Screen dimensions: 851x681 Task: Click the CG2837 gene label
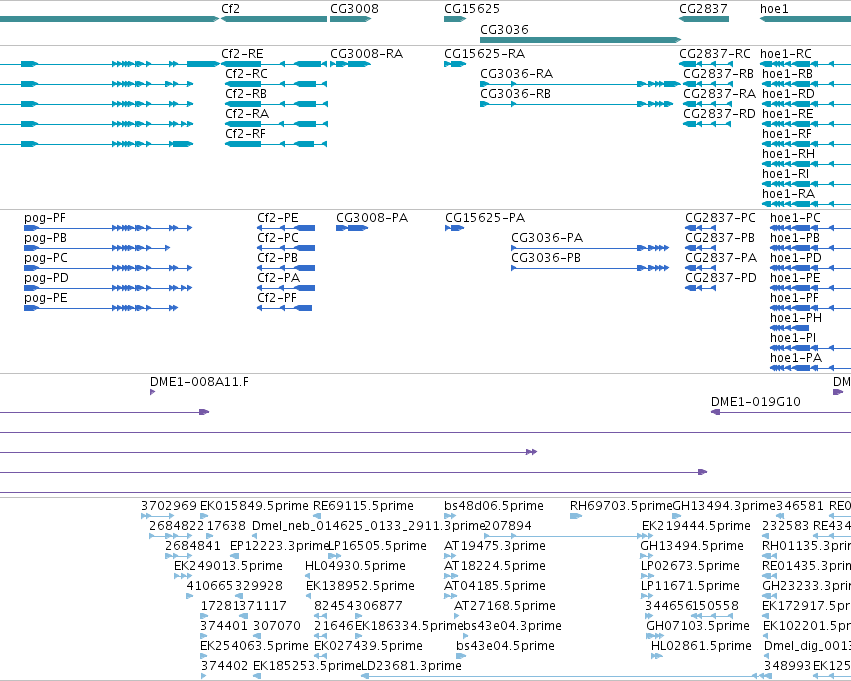[x=703, y=9]
